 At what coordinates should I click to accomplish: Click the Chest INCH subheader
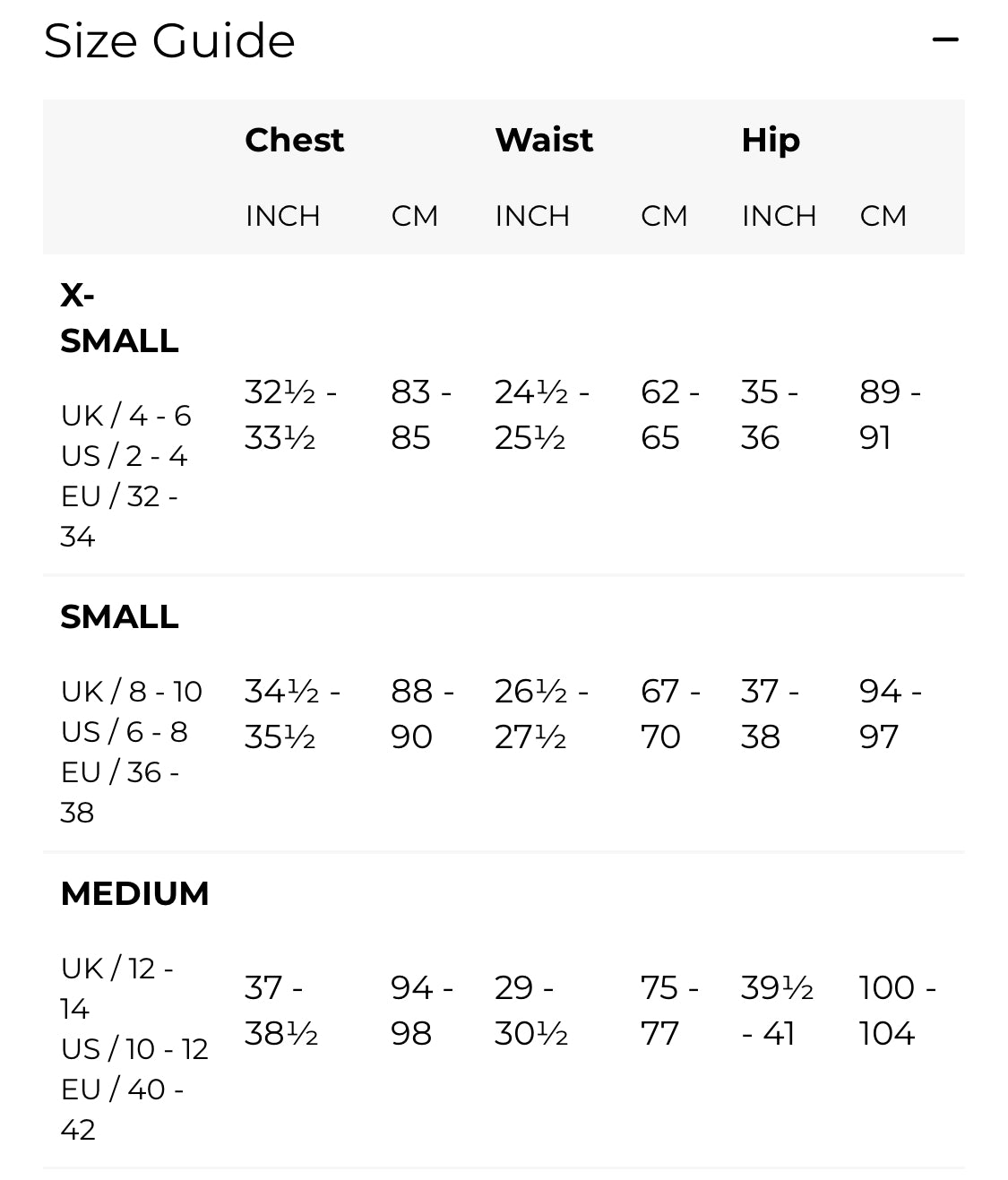click(282, 216)
